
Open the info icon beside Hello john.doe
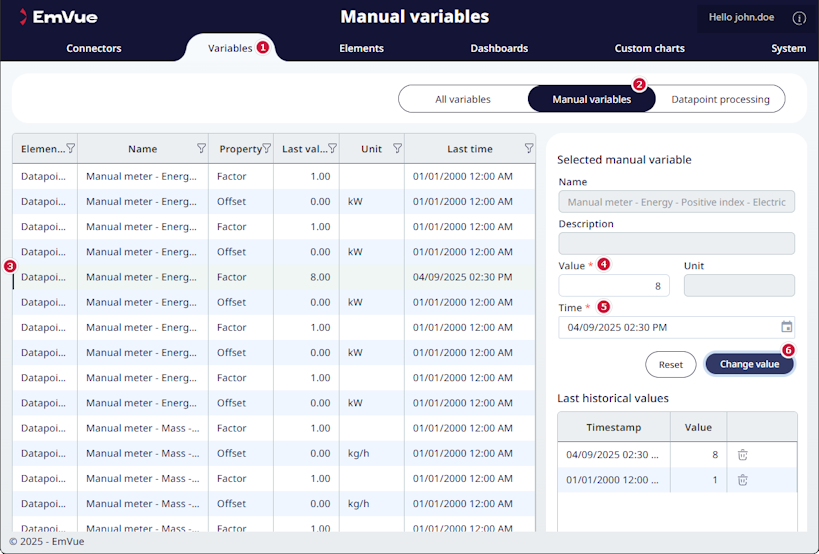[799, 18]
